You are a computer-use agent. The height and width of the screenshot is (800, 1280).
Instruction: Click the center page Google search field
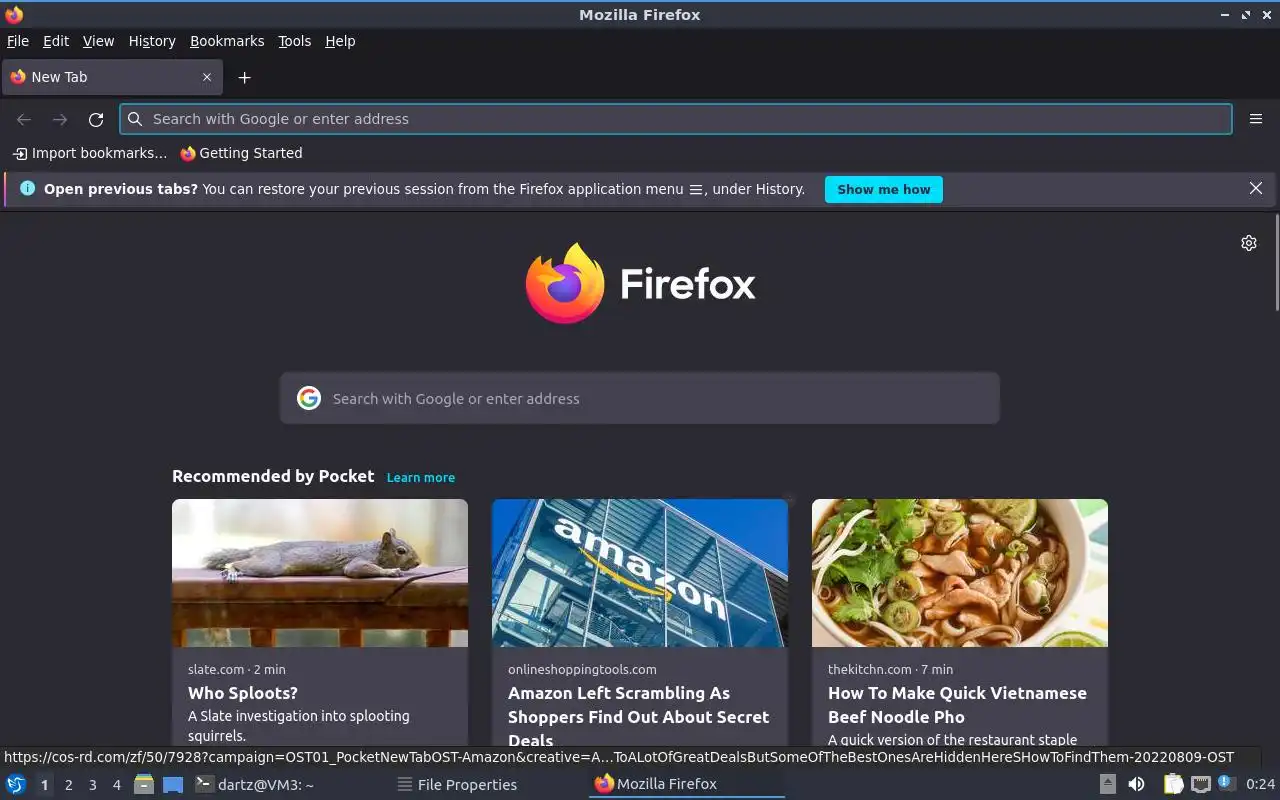pyautogui.click(x=640, y=398)
